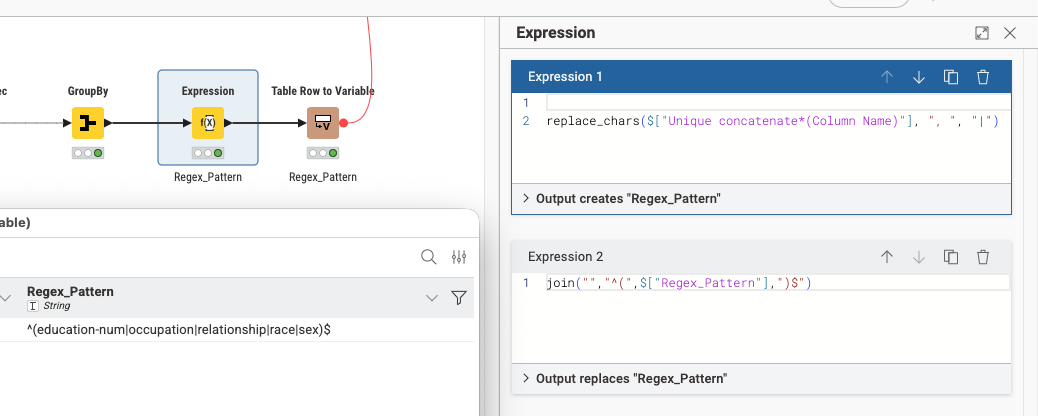Close the Expression configuration panel
Screen dimensions: 1038x416
1010,33
